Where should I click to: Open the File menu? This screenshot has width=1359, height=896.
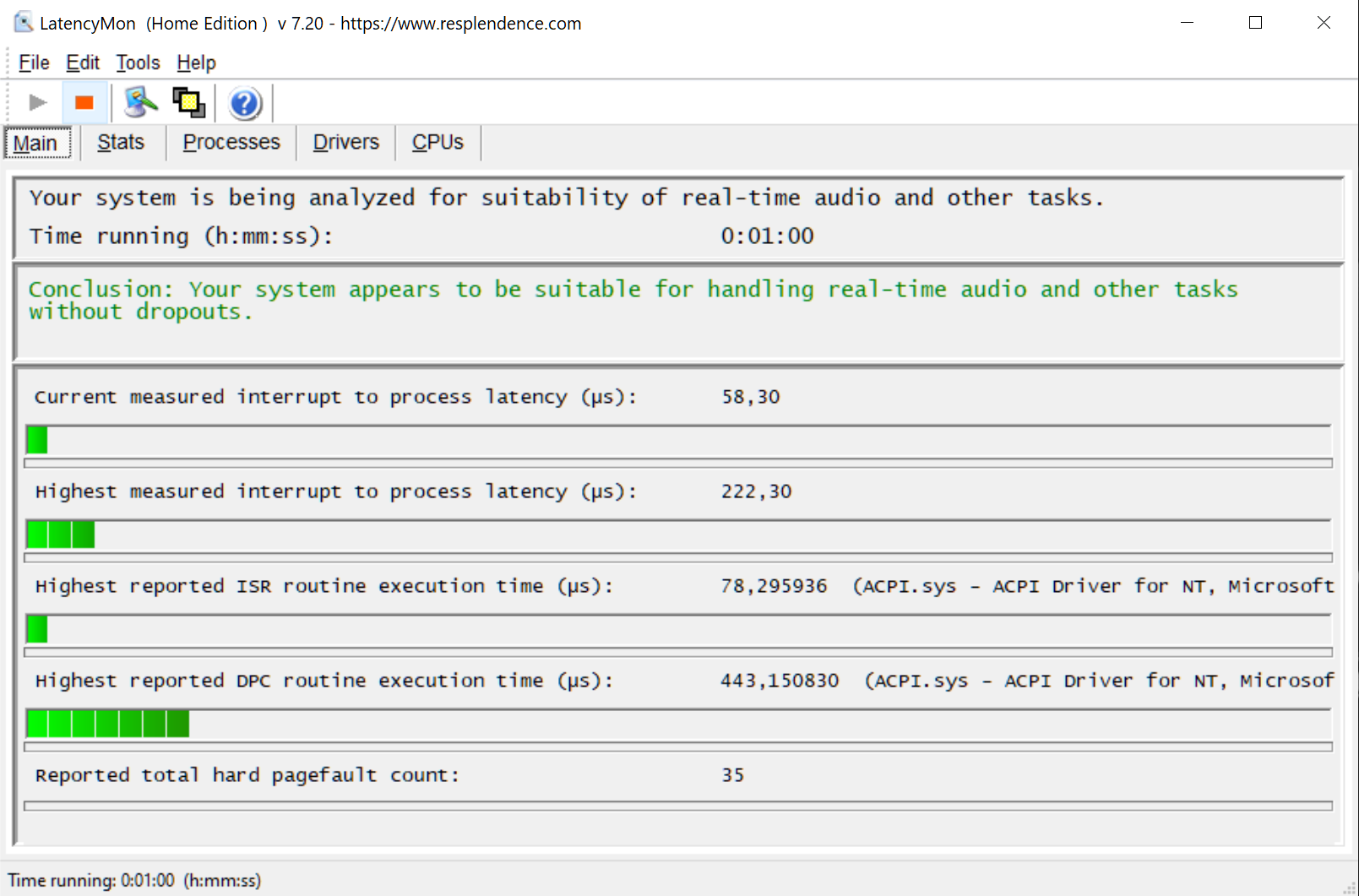point(34,62)
